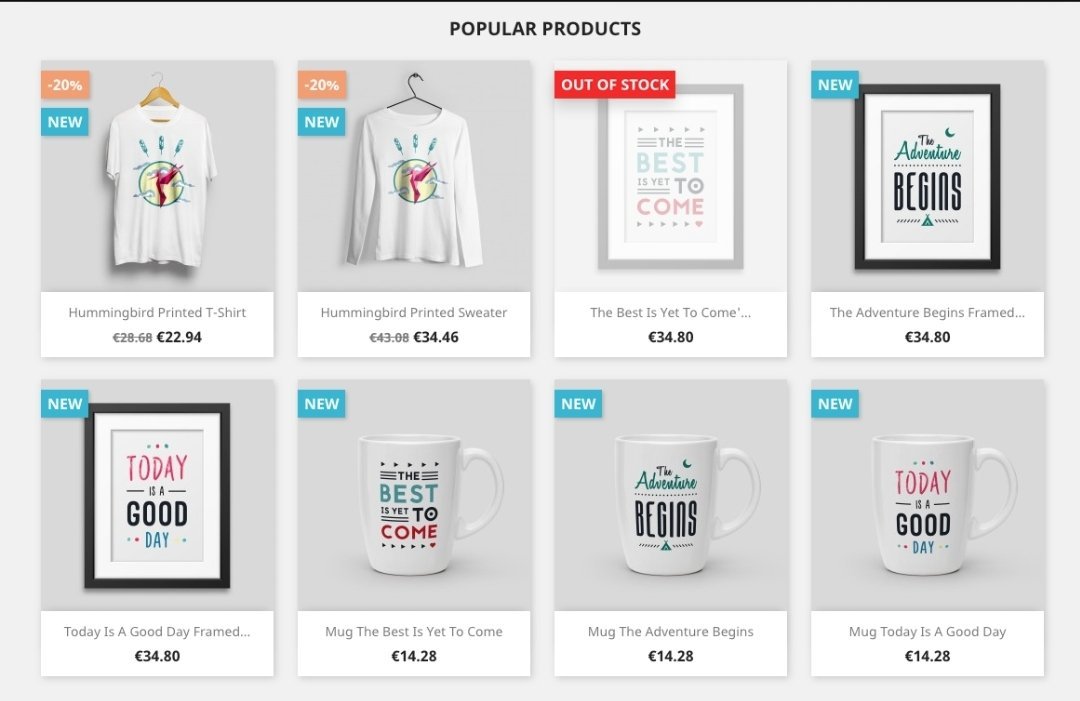1080x701 pixels.
Task: Click 'The Best Is Yet To Come' framed poster image
Action: [x=670, y=176]
